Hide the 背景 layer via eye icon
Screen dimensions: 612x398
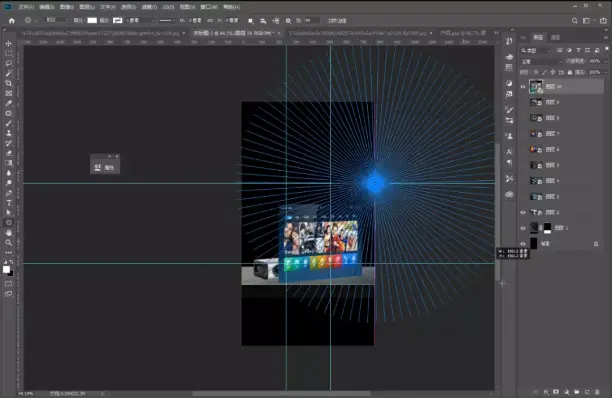tap(523, 243)
